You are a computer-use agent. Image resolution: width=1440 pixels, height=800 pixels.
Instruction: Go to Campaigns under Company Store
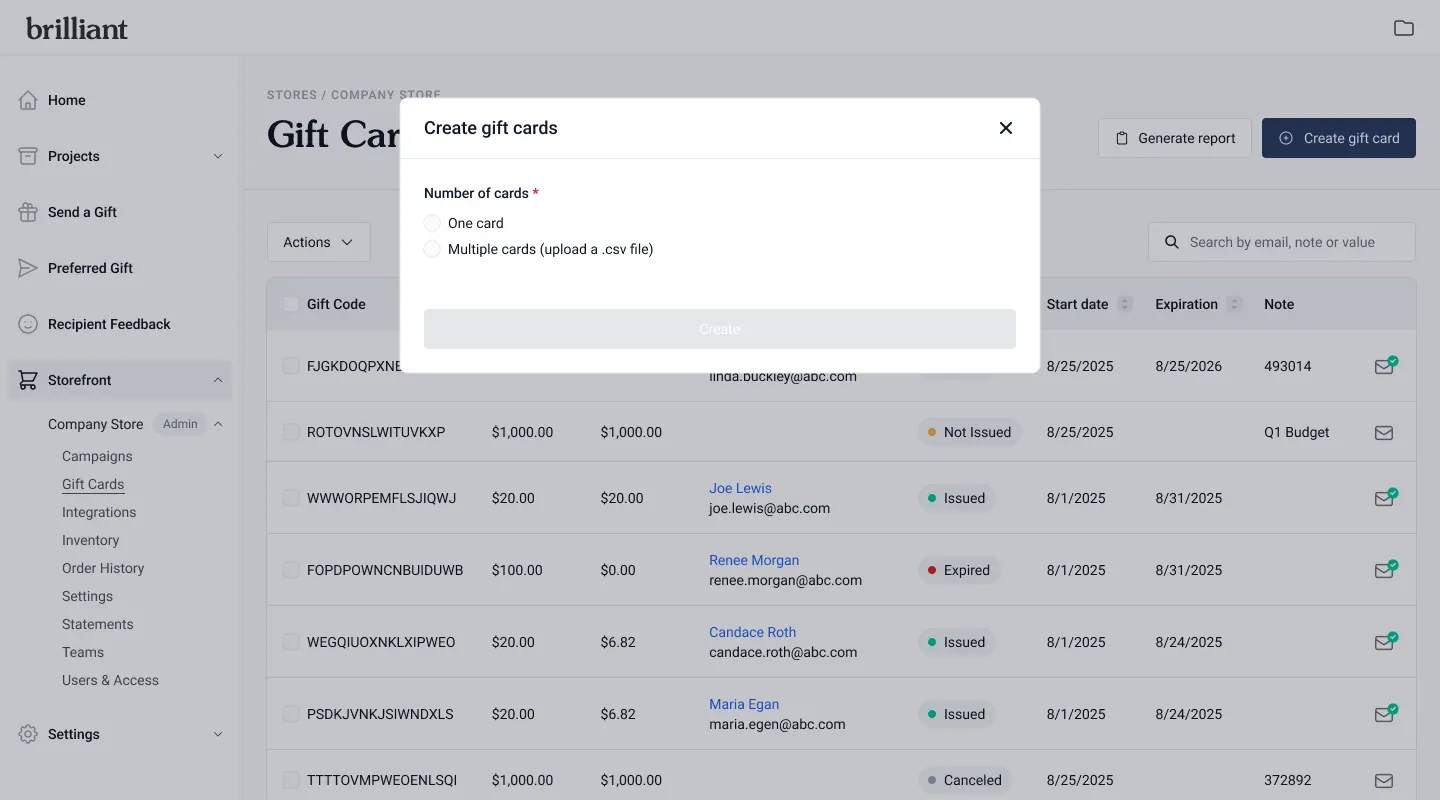97,456
